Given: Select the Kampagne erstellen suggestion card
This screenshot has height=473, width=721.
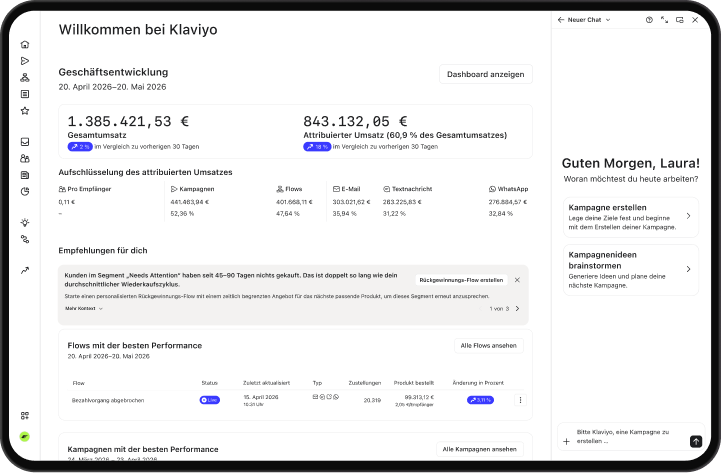Looking at the screenshot, I should click(631, 217).
